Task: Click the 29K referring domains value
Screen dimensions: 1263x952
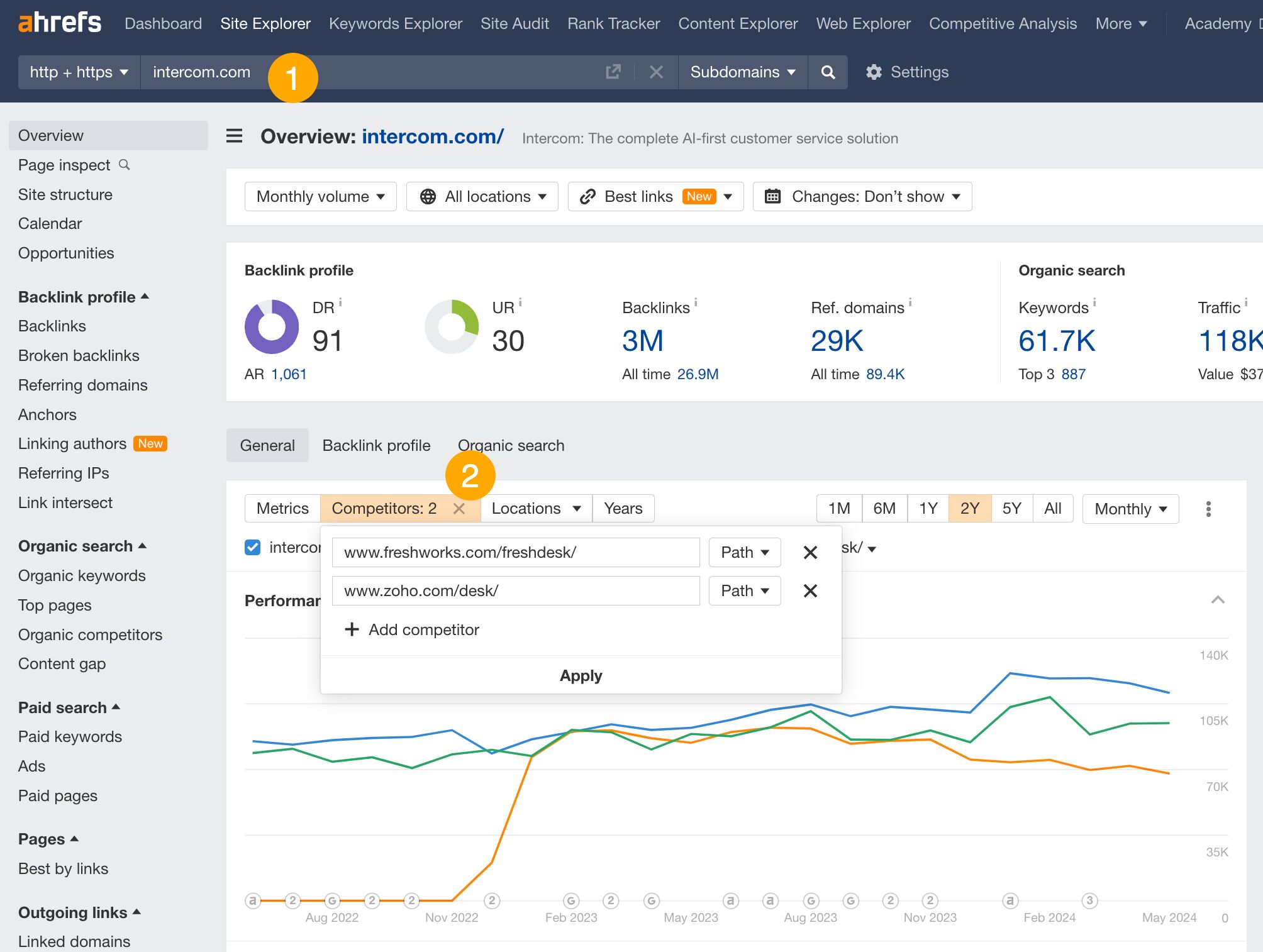Action: point(837,341)
